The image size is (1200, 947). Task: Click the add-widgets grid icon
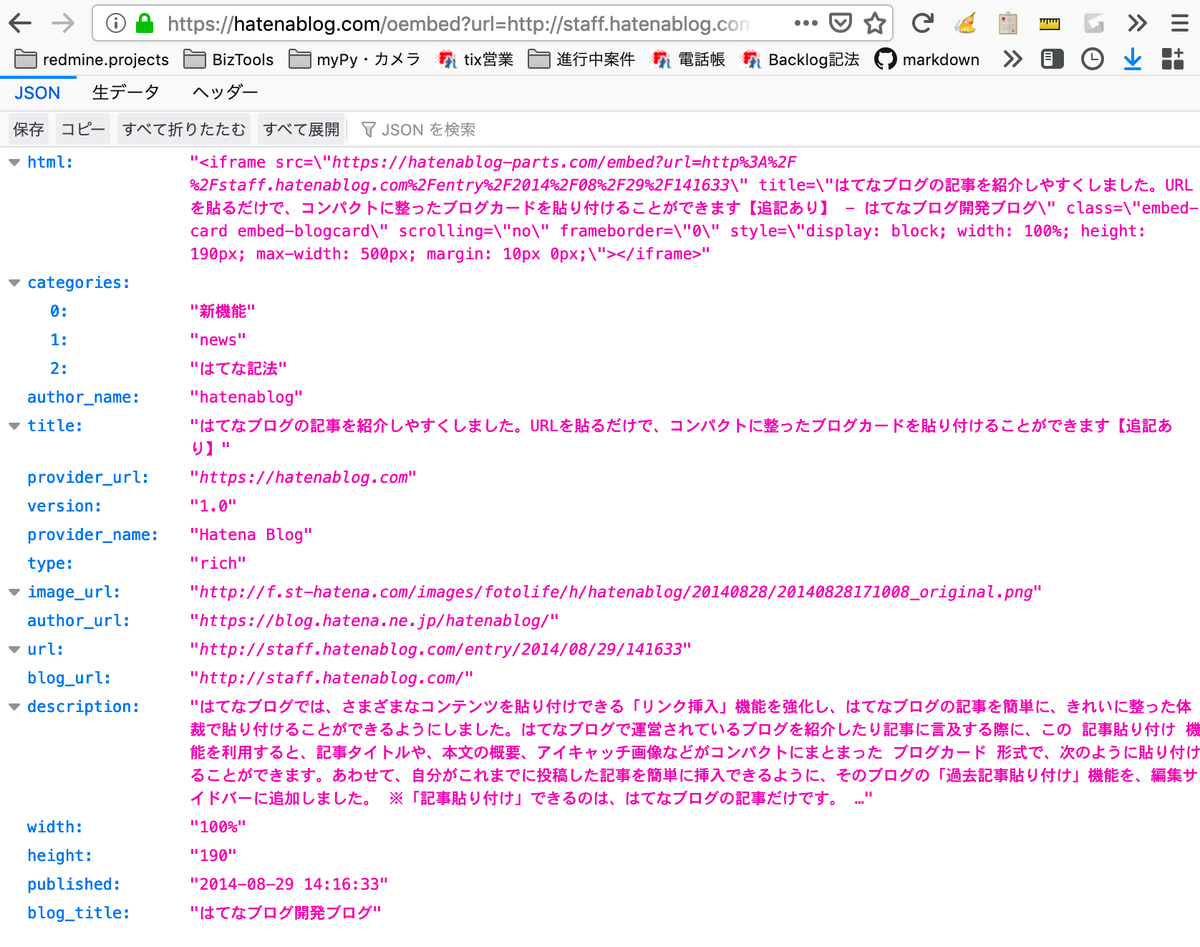pyautogui.click(x=1172, y=59)
